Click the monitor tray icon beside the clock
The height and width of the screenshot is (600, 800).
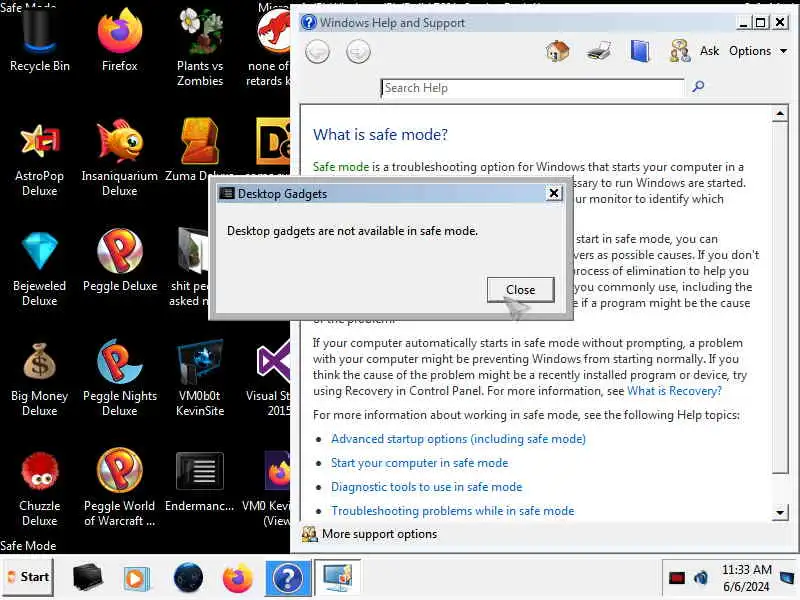point(788,578)
